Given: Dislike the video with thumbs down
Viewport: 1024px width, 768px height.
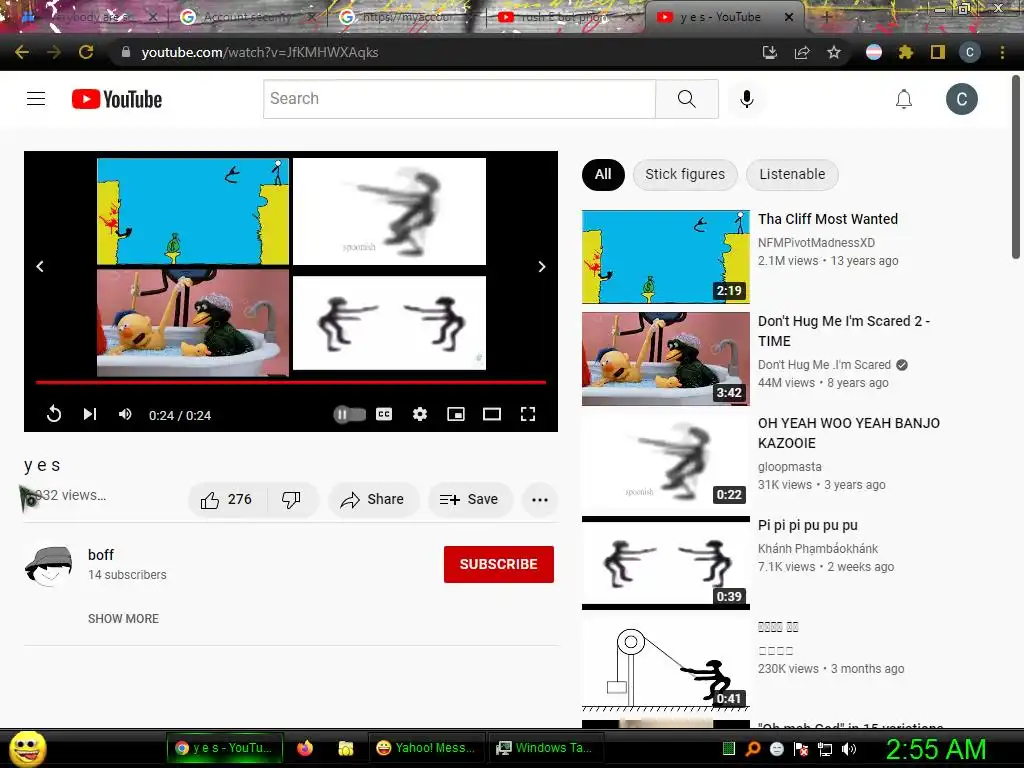Looking at the screenshot, I should click(x=291, y=500).
